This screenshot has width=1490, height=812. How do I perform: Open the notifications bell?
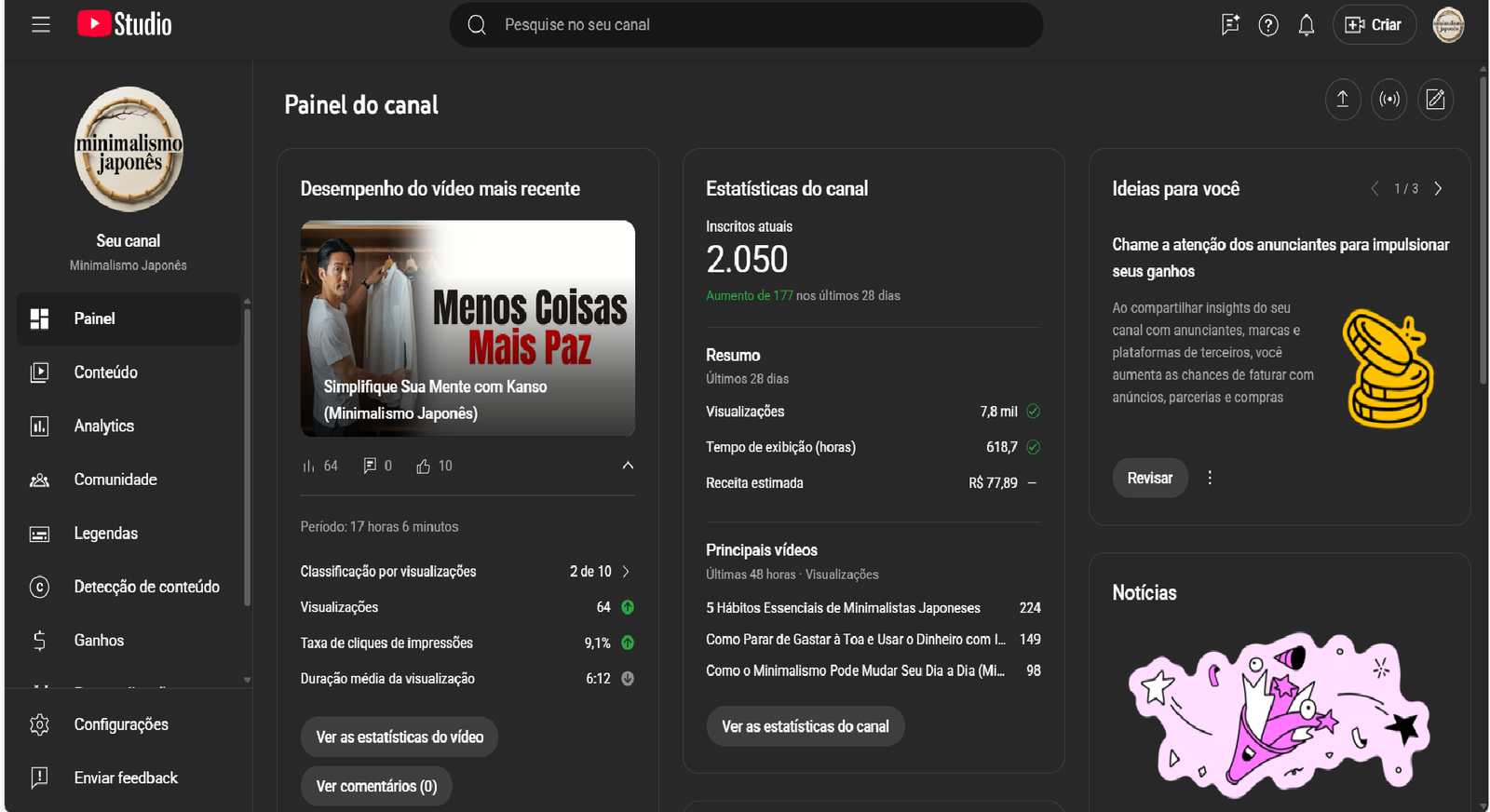pyautogui.click(x=1307, y=25)
